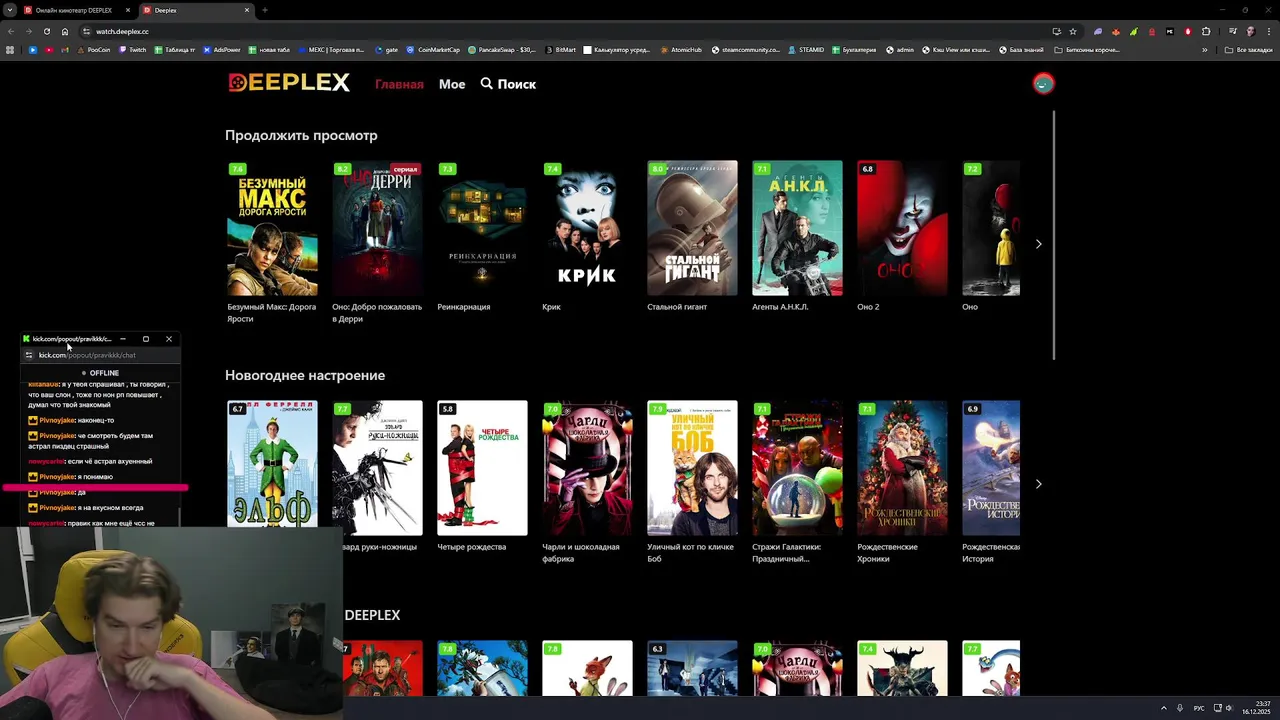The width and height of the screenshot is (1280, 720).
Task: Click the Рождественские Хроники title link
Action: point(887,553)
